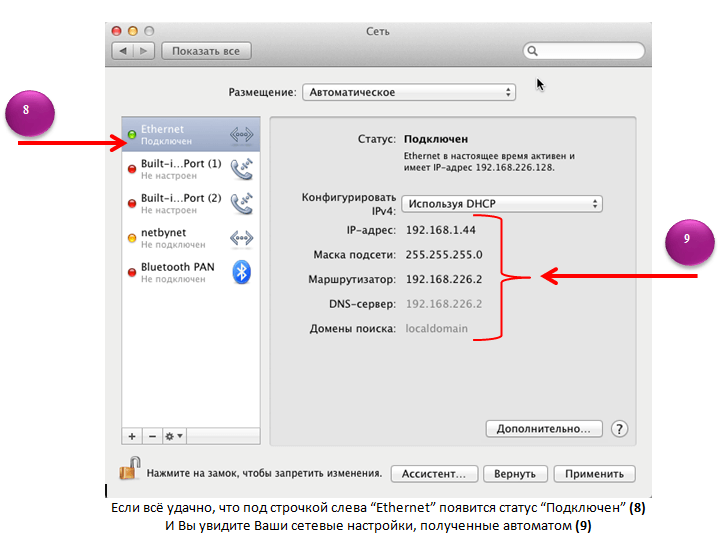Remove selected service with minus button
The image size is (728, 545).
(151, 437)
